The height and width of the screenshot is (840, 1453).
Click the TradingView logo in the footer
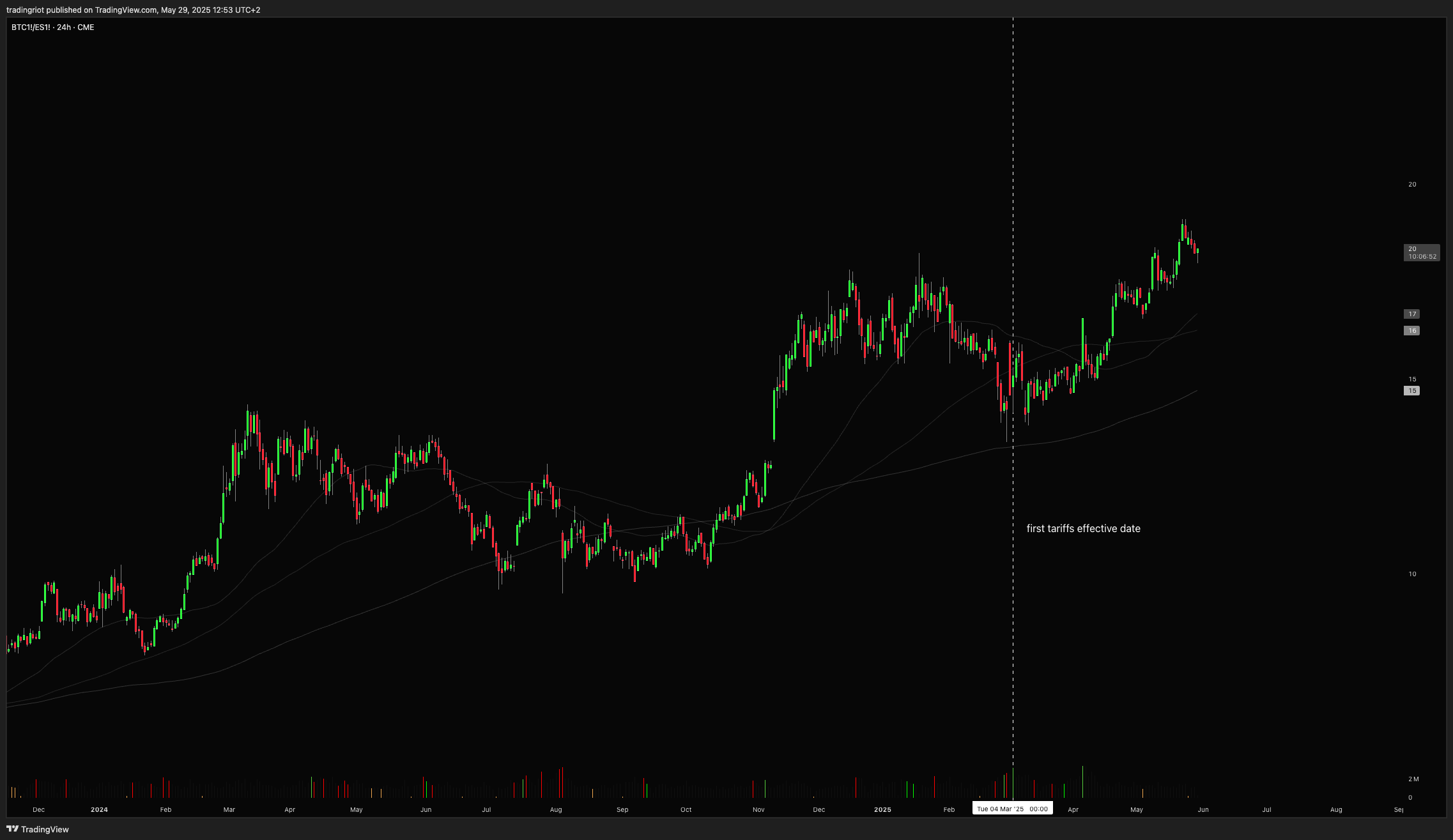pyautogui.click(x=38, y=829)
